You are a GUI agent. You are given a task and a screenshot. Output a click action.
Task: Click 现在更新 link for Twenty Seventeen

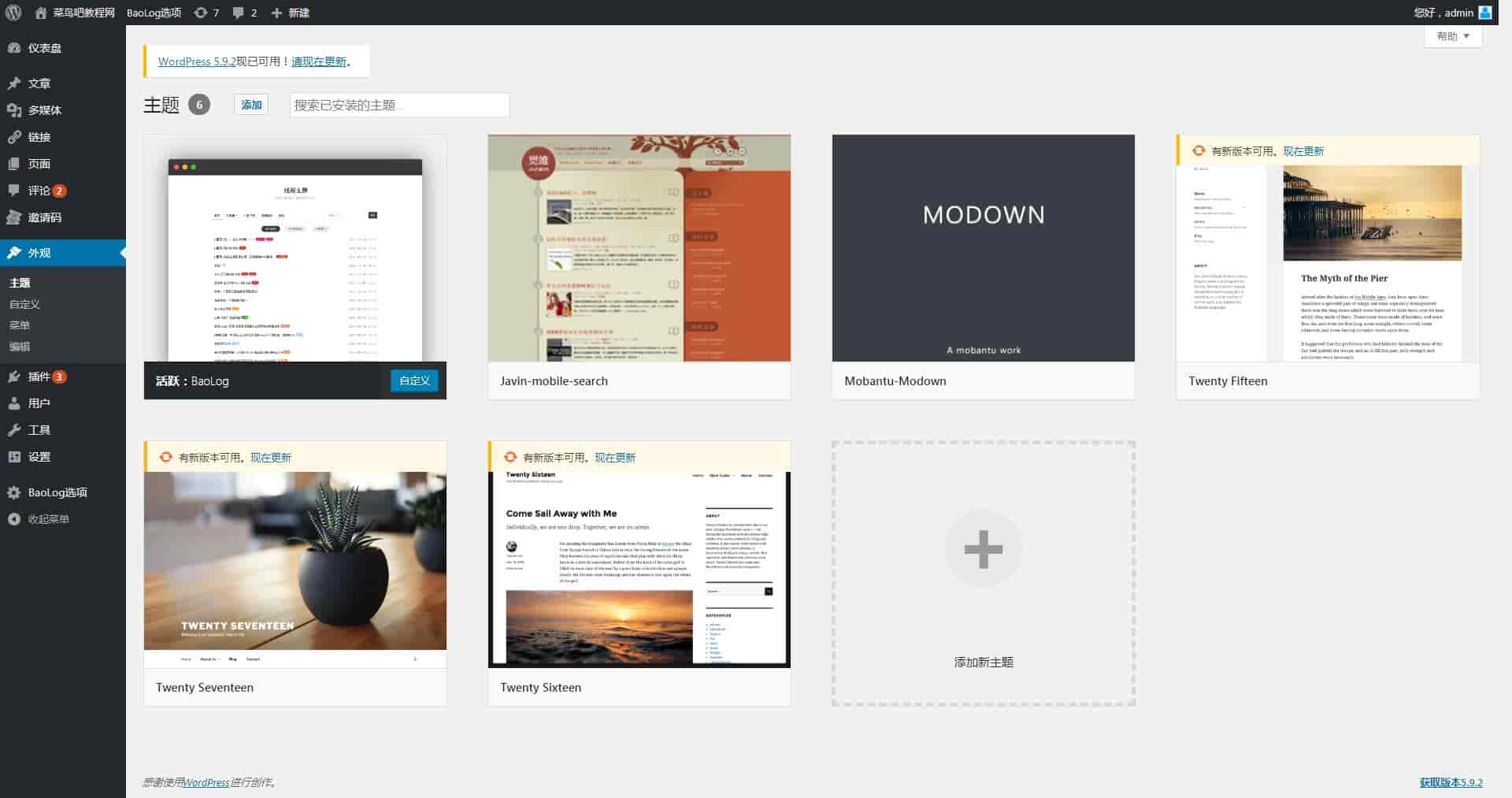tap(271, 457)
